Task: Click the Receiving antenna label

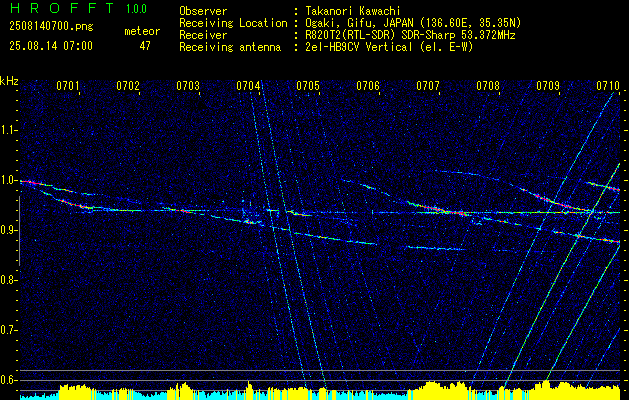Action: coord(230,47)
